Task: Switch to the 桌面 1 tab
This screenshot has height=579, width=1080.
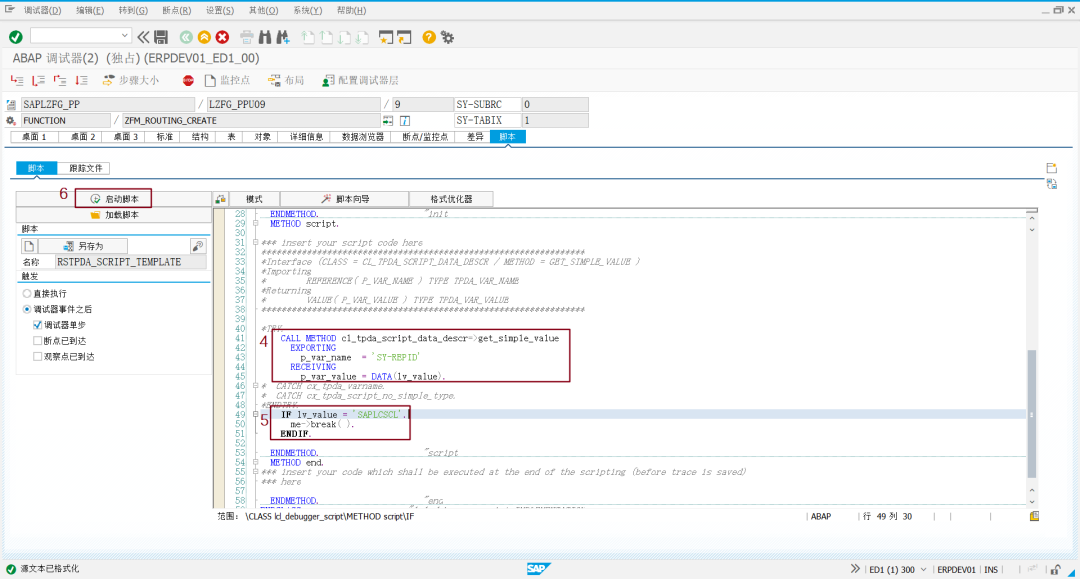Action: pos(34,137)
